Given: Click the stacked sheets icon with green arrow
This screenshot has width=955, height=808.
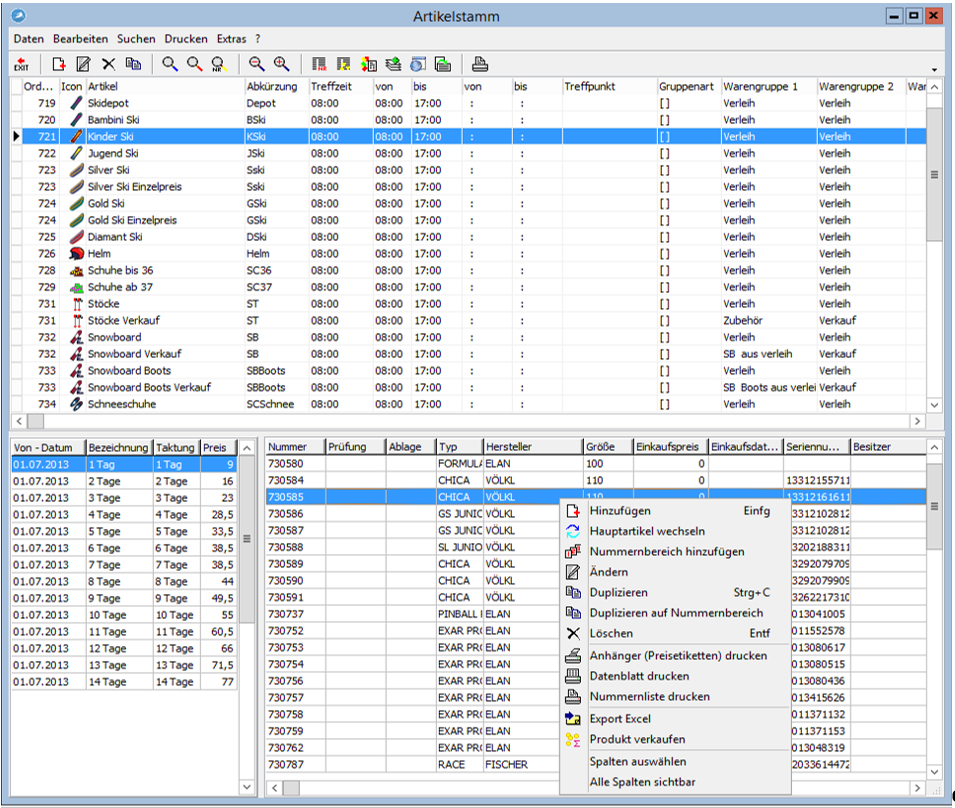Looking at the screenshot, I should tap(393, 64).
